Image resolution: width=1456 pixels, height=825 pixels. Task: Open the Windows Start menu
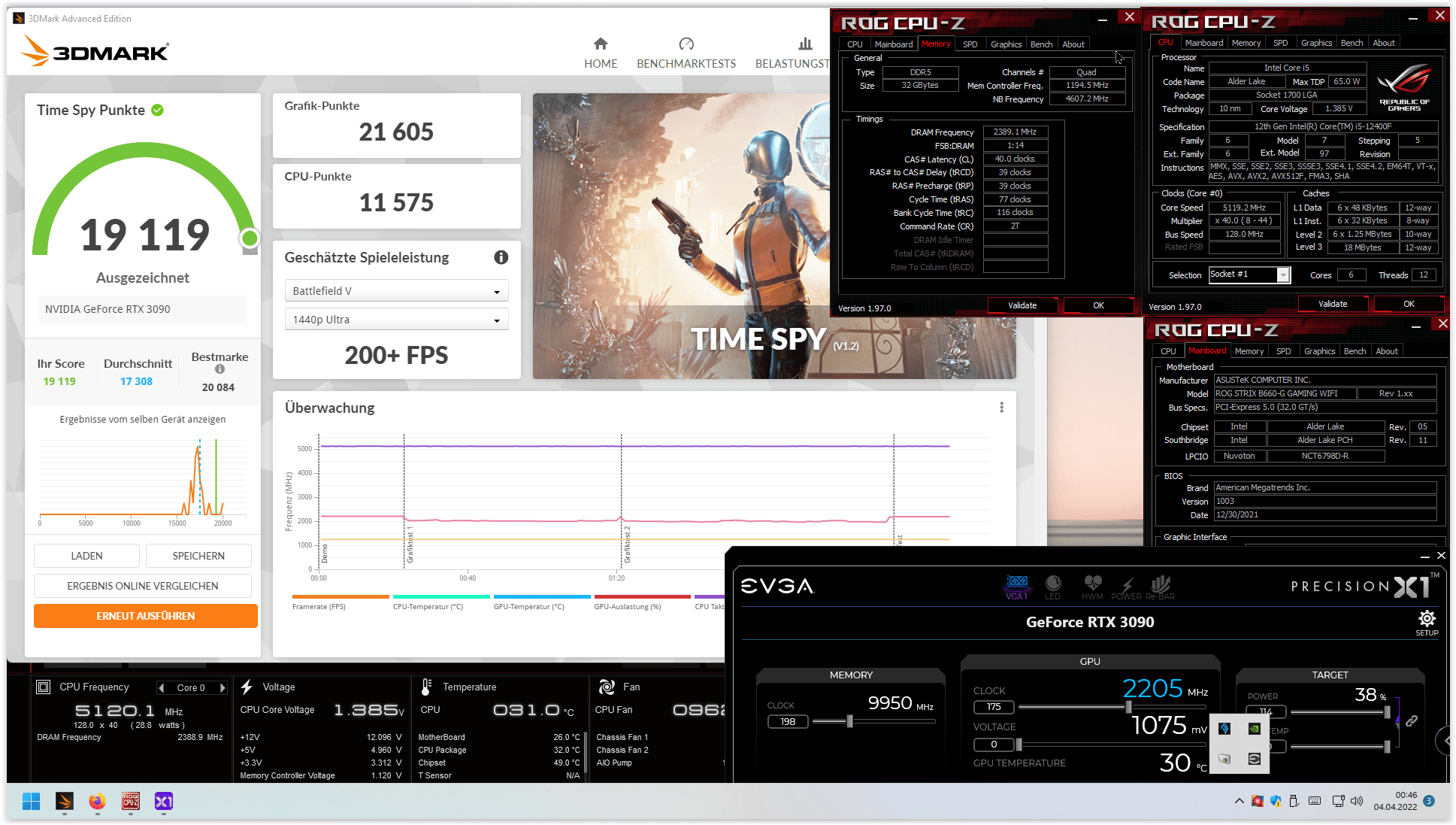31,802
